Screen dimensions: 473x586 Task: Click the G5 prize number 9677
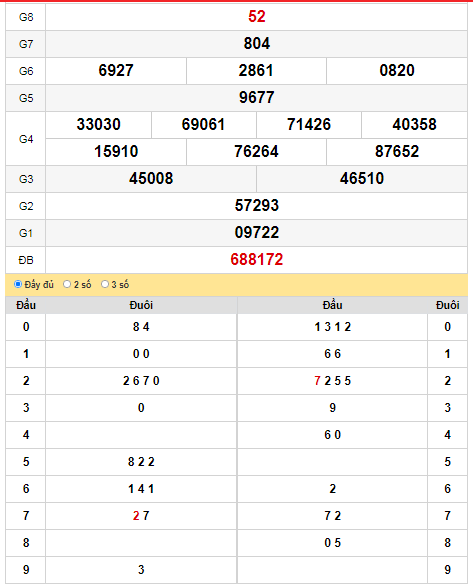[x=257, y=98]
